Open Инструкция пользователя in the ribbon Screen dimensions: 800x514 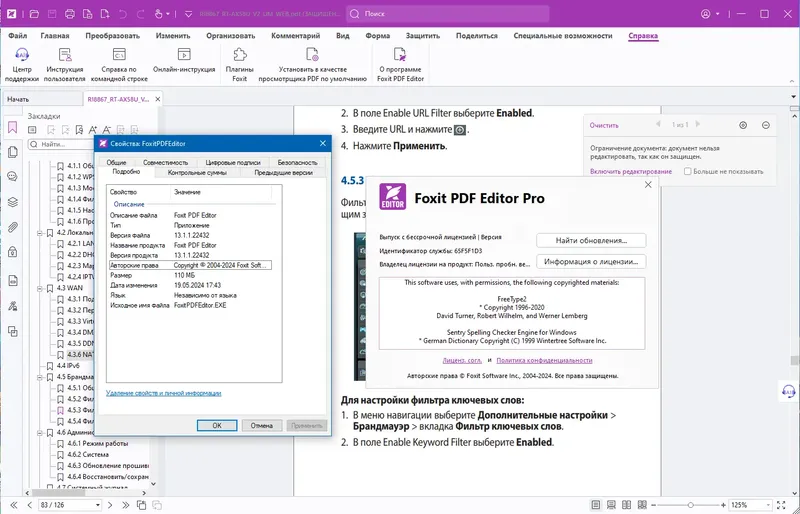[x=64, y=64]
